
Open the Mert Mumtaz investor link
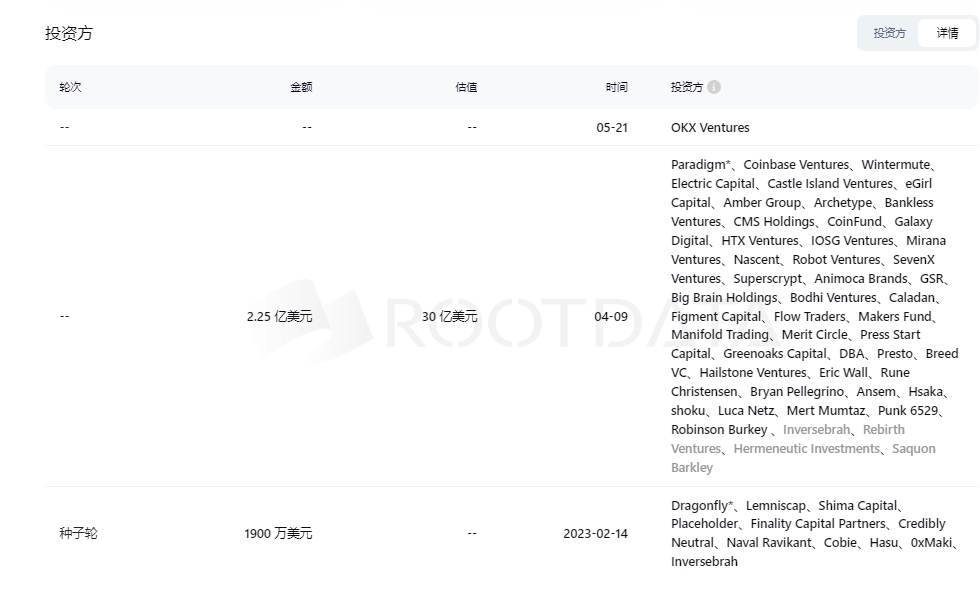[826, 411]
